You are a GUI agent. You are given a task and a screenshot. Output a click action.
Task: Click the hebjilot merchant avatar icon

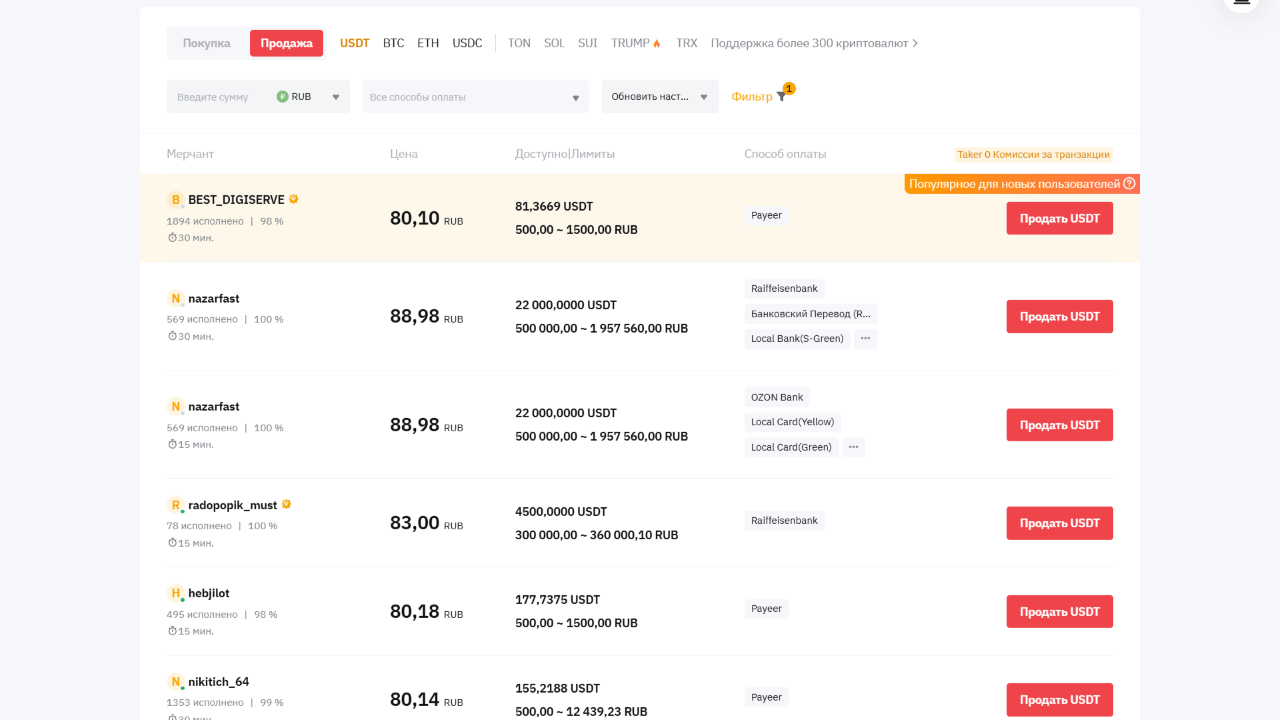[176, 594]
